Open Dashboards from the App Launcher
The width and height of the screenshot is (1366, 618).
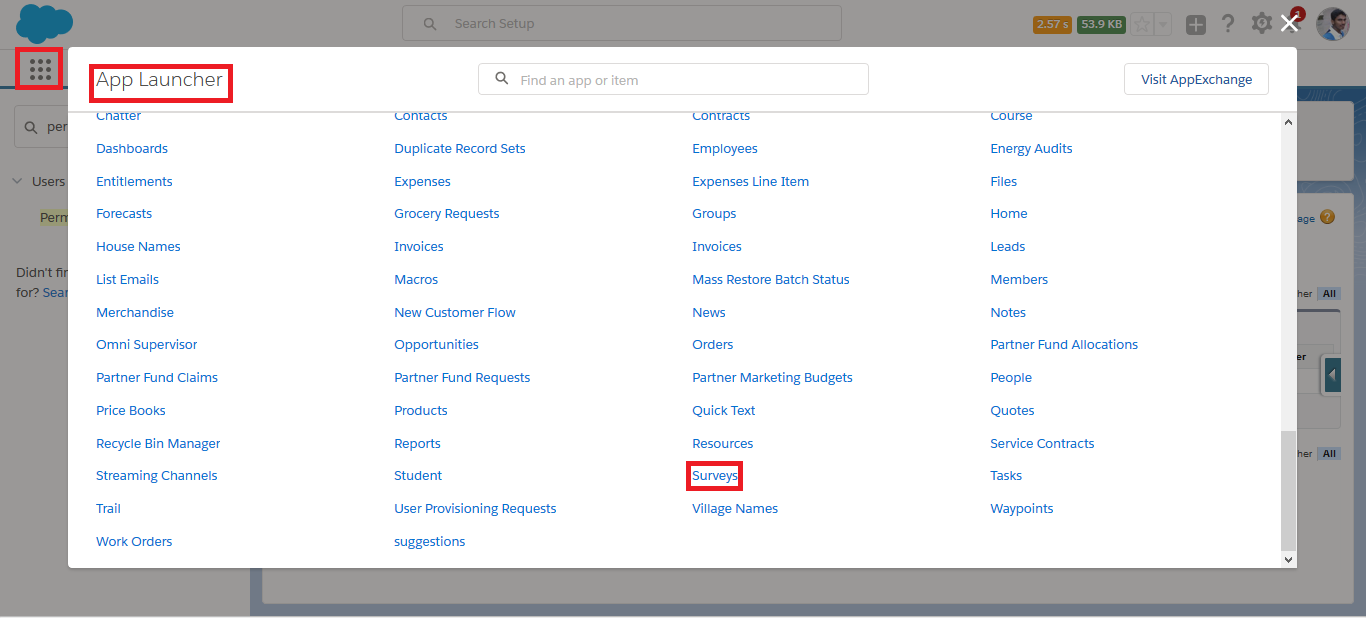coord(132,148)
